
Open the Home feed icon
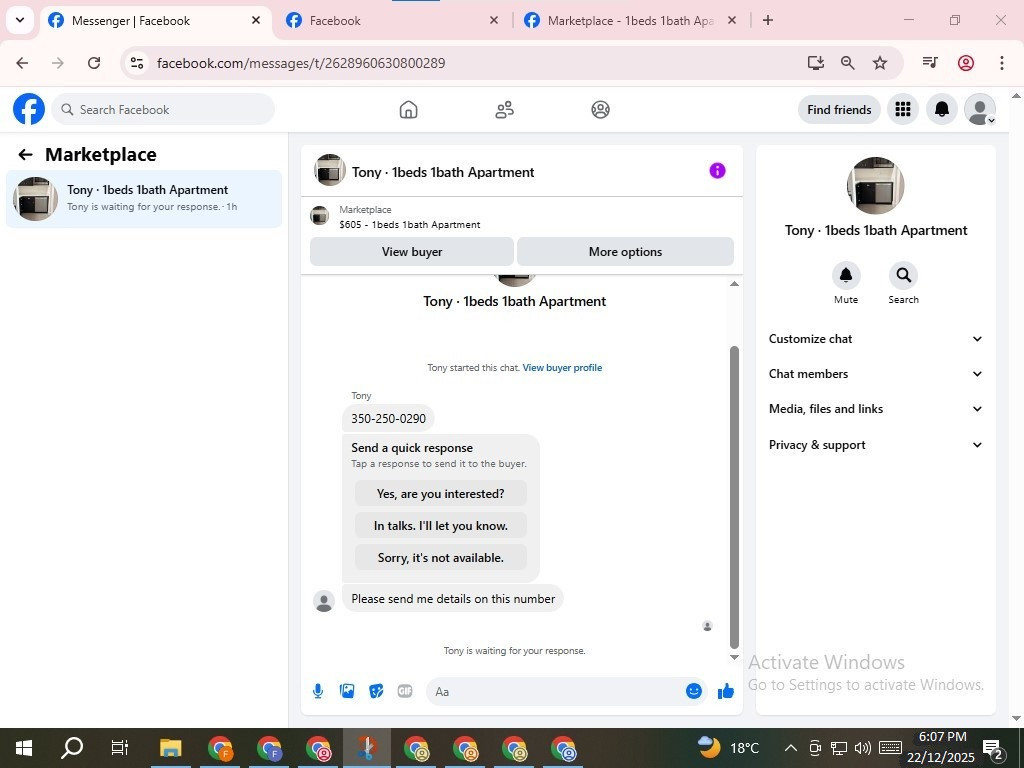point(408,109)
